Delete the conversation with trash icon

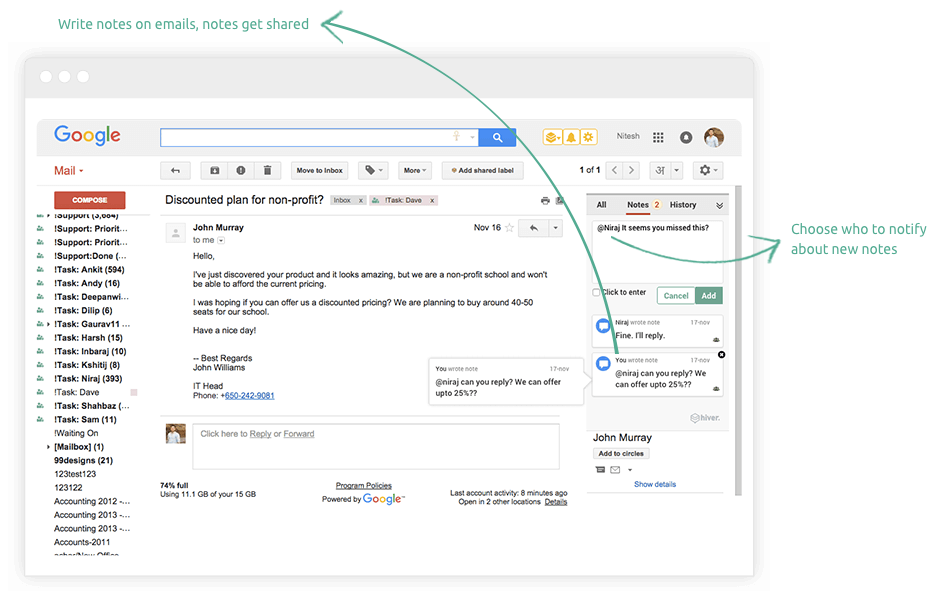(267, 170)
